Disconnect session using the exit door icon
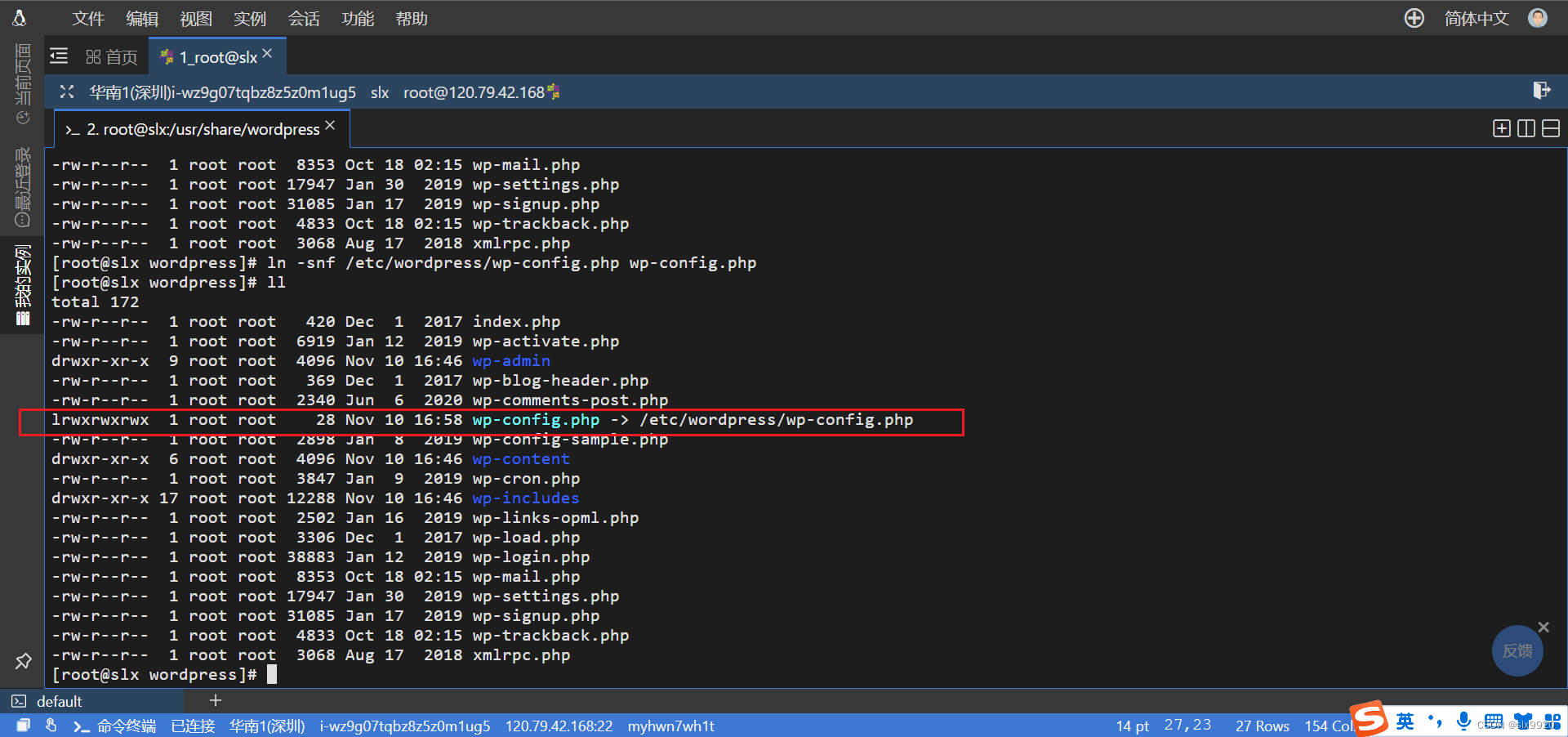Screen dimensions: 1568x737 pos(1542,92)
